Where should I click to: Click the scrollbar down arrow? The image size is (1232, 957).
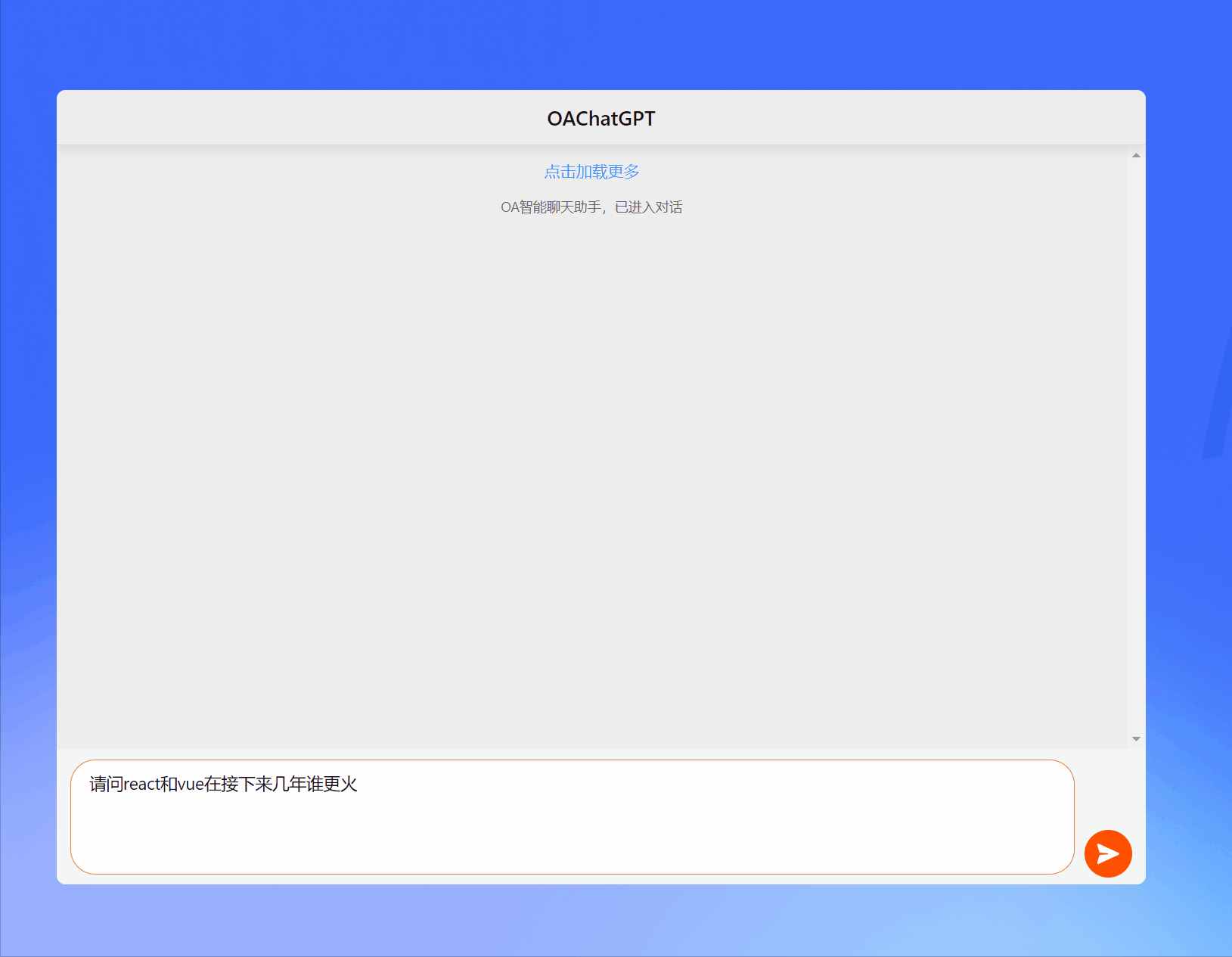click(1135, 738)
